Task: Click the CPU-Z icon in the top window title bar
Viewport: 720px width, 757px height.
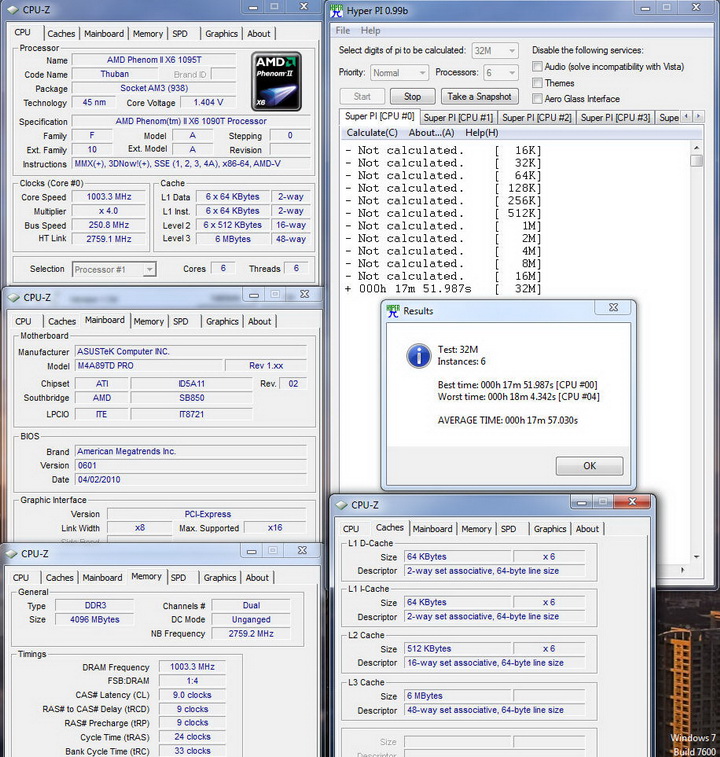Action: coord(13,10)
